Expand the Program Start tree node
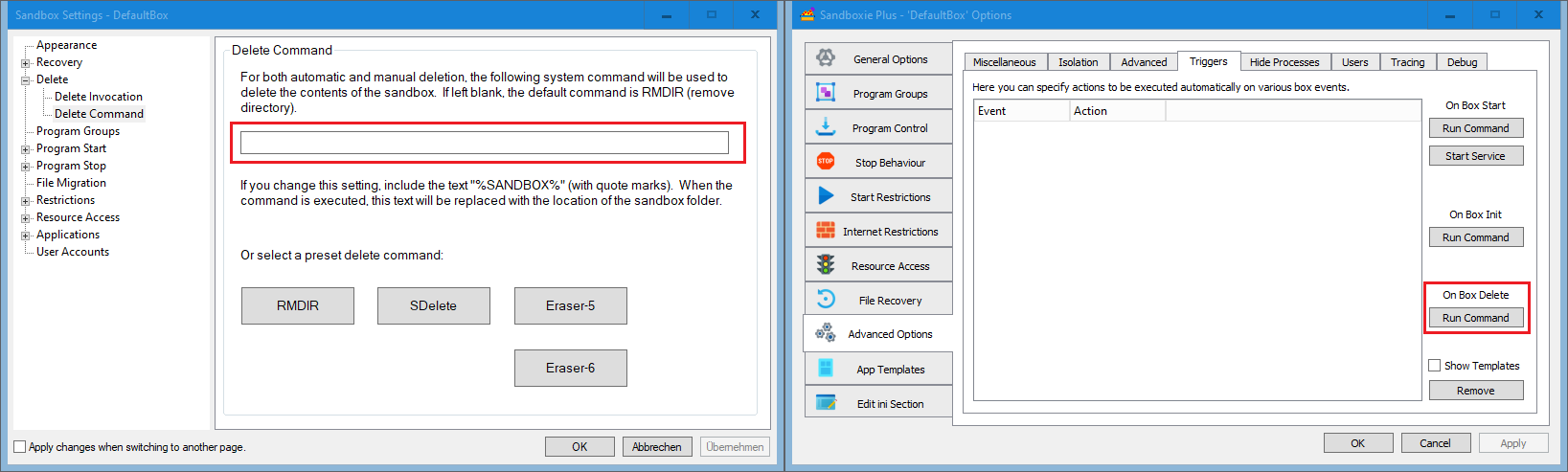Image resolution: width=1568 pixels, height=472 pixels. pyautogui.click(x=26, y=149)
